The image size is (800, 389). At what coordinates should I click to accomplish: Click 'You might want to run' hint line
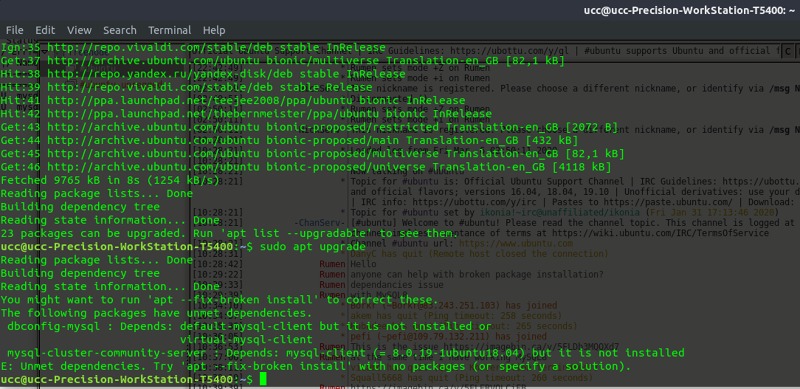coord(220,300)
